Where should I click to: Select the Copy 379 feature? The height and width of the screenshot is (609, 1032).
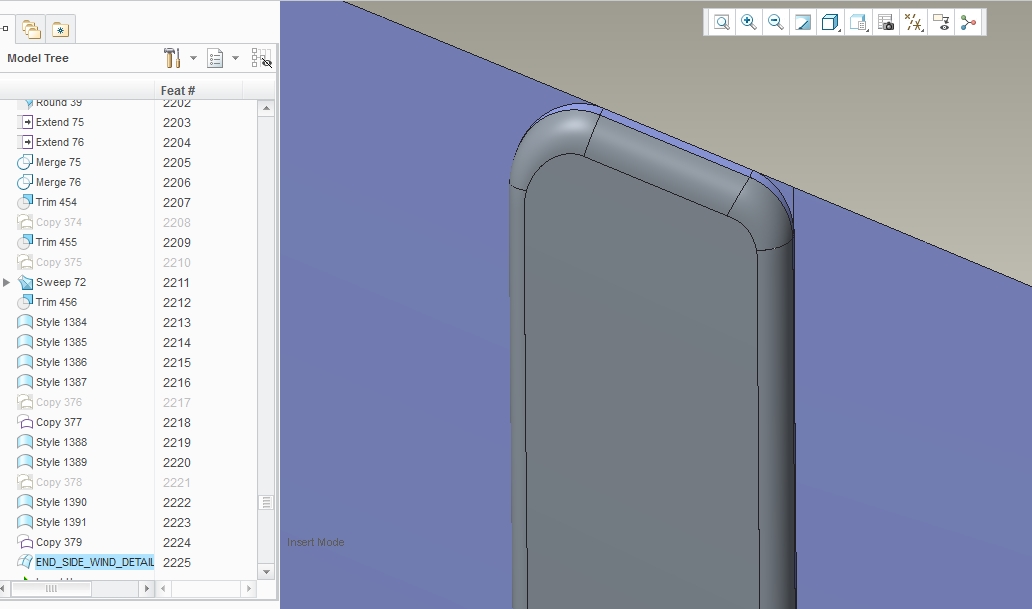click(59, 542)
